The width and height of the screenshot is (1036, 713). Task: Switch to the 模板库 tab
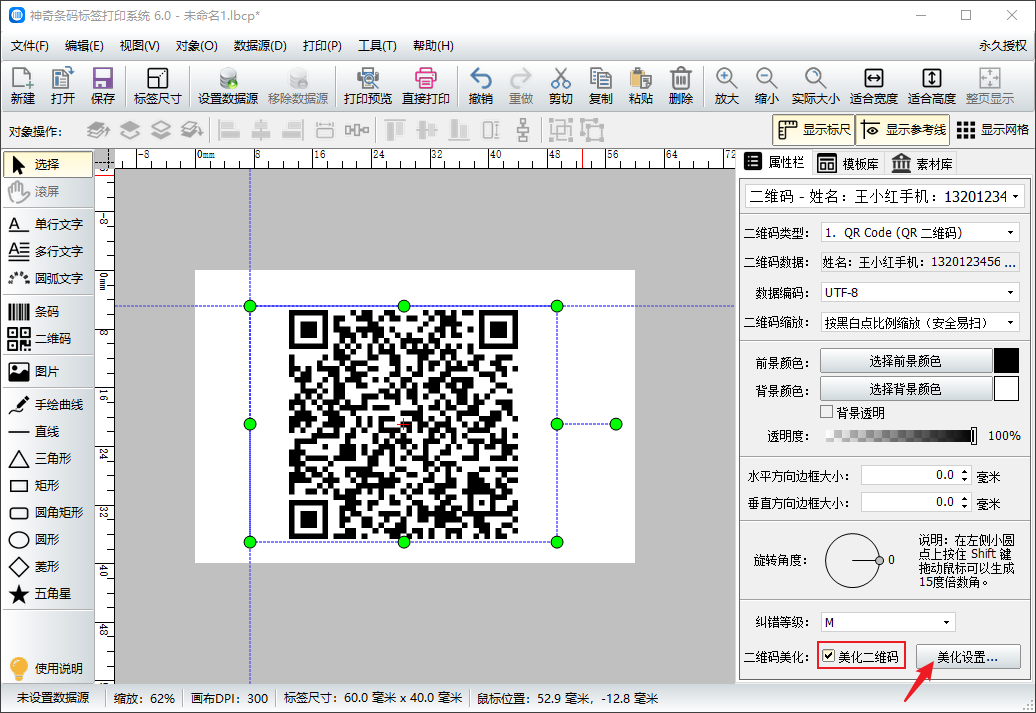[x=848, y=164]
